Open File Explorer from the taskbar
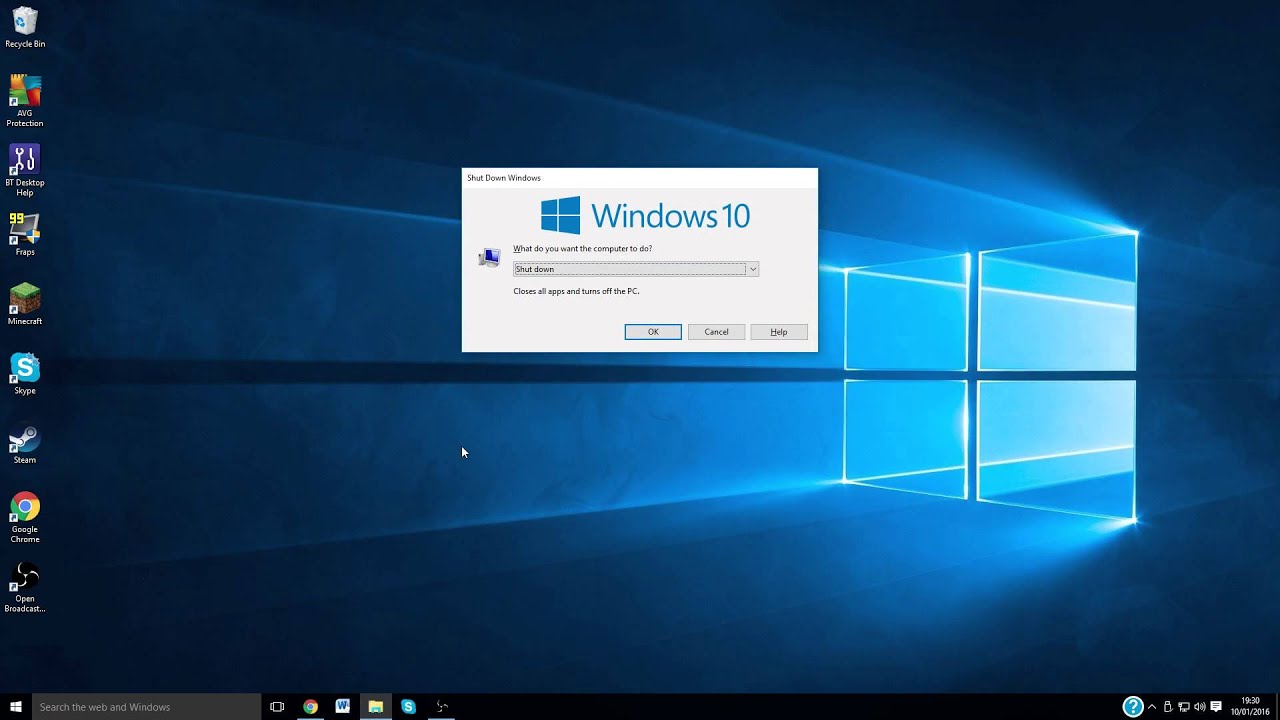Viewport: 1280px width, 720px height. (376, 707)
